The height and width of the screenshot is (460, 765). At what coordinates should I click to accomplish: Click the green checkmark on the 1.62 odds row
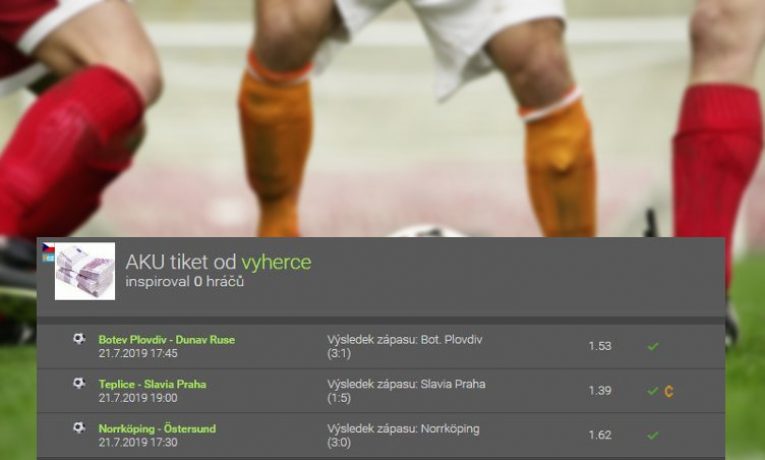coord(653,436)
